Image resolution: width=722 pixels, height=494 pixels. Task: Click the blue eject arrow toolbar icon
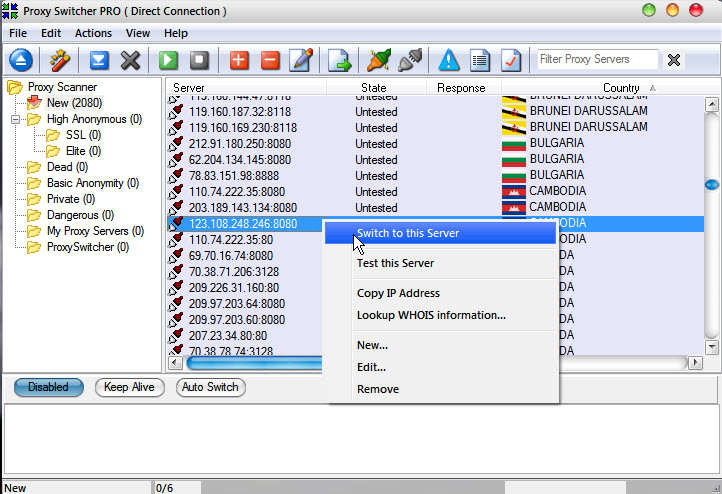21,60
